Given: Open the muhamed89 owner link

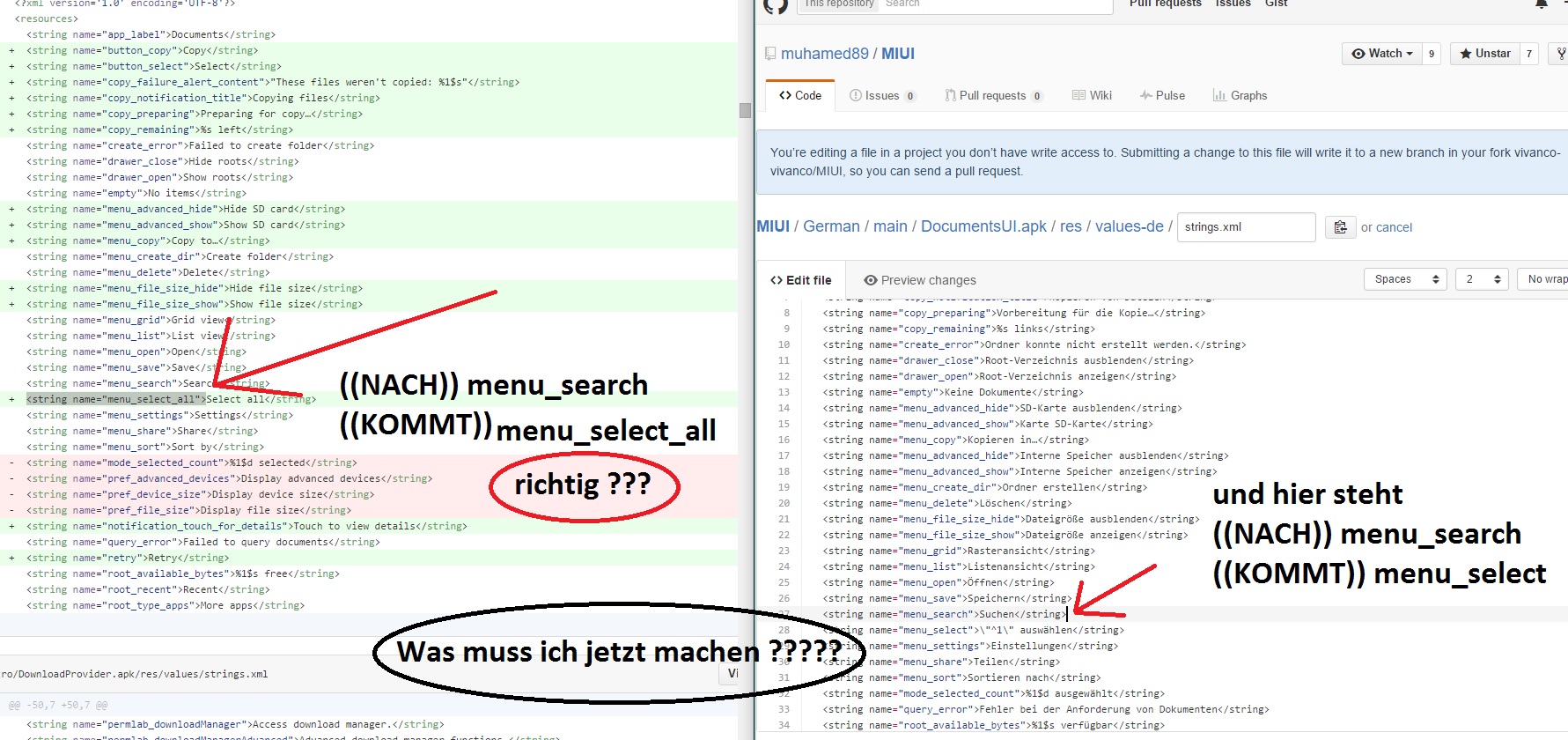Looking at the screenshot, I should click(824, 54).
